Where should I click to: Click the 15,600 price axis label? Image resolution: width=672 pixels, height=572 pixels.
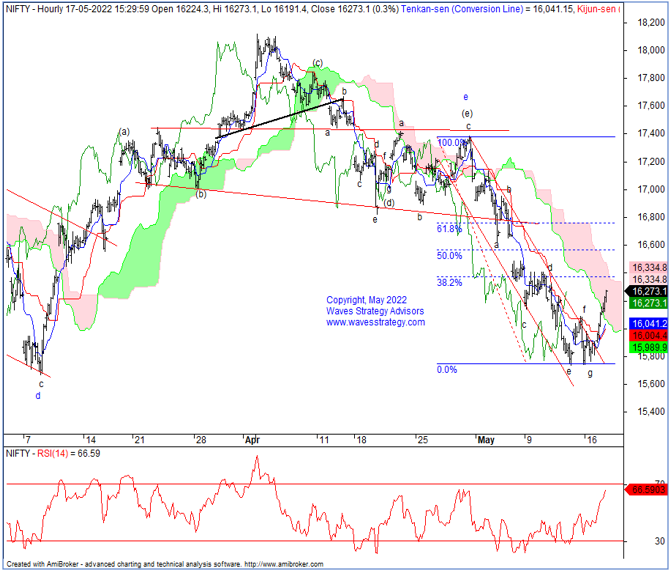[651, 384]
